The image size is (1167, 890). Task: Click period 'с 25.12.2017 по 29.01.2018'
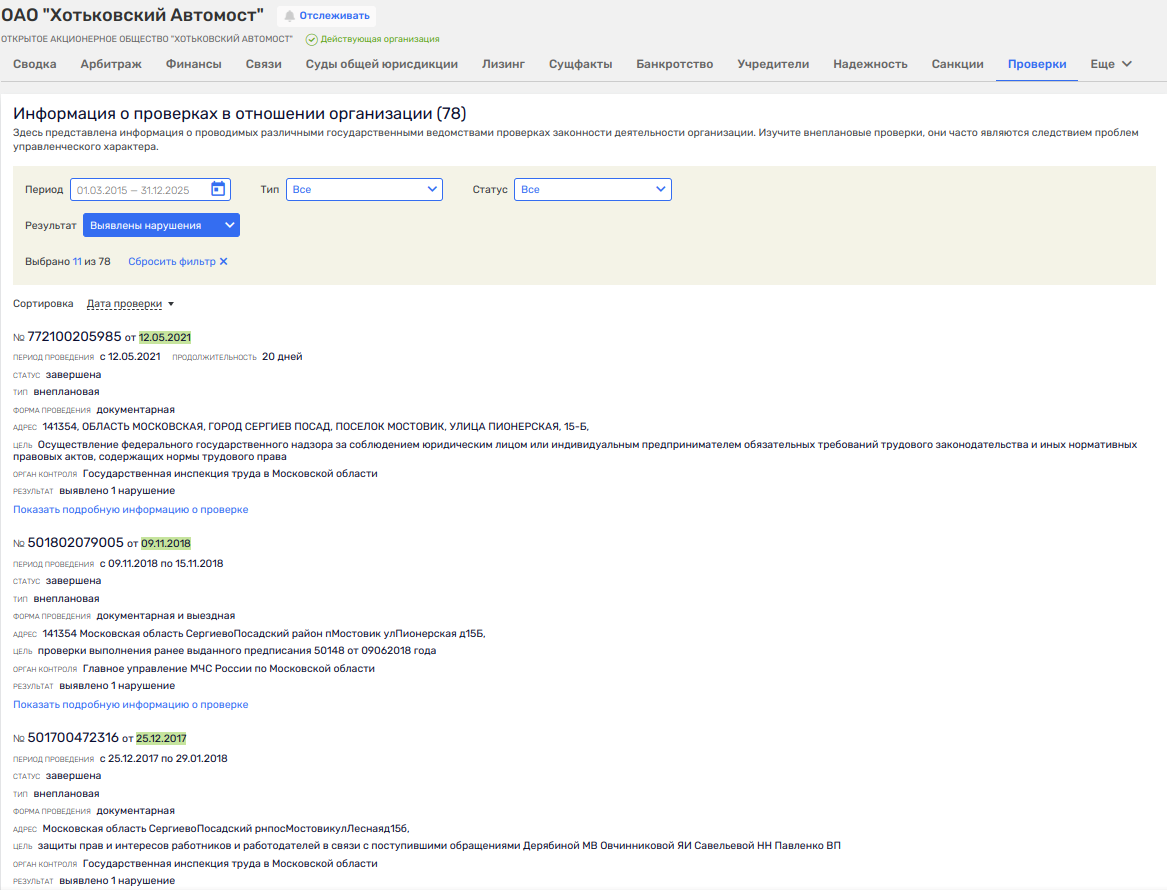click(164, 758)
